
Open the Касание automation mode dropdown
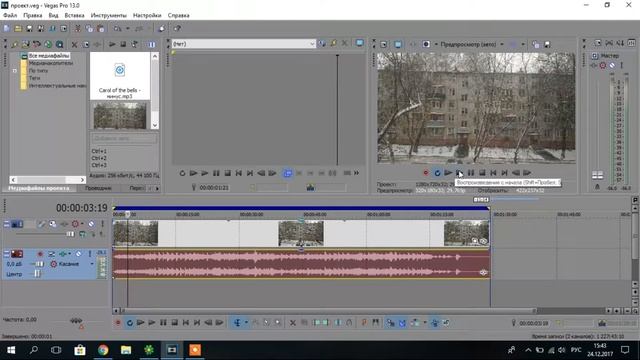coord(92,264)
